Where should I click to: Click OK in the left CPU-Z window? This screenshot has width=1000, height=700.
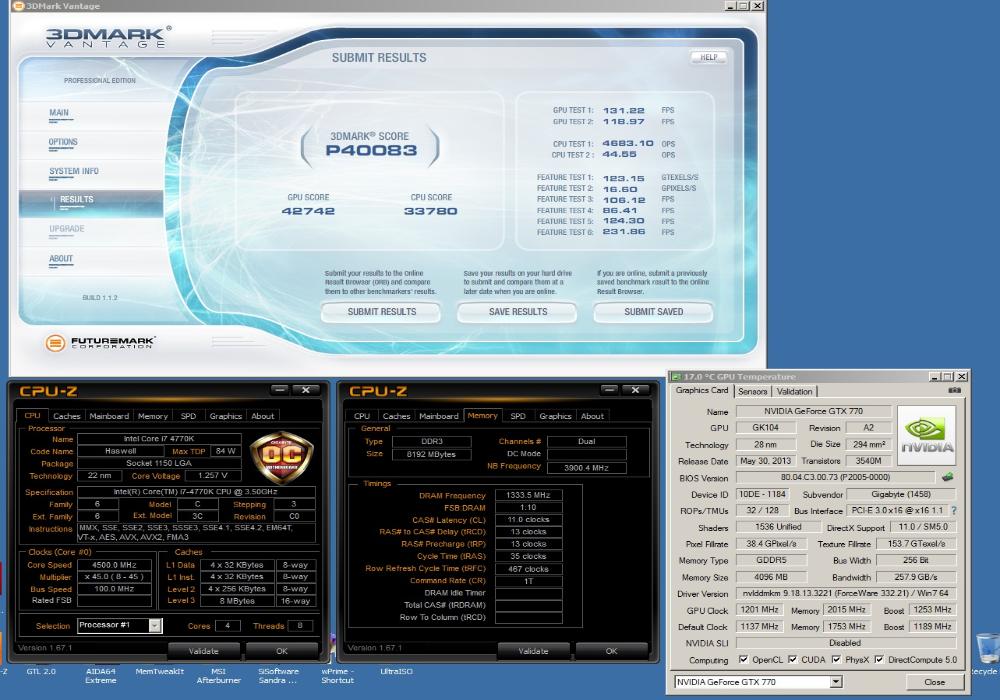(x=282, y=651)
